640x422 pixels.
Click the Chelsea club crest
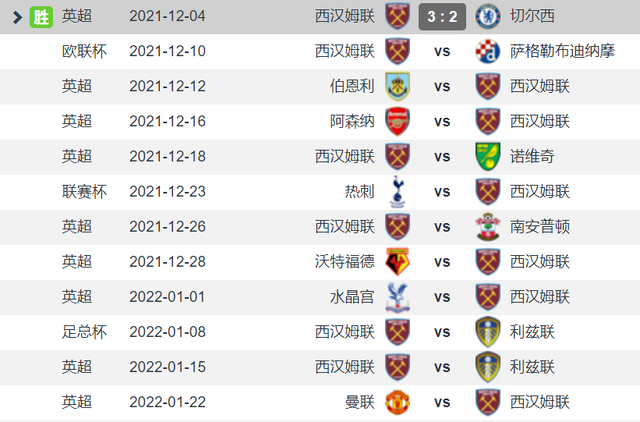pos(488,17)
